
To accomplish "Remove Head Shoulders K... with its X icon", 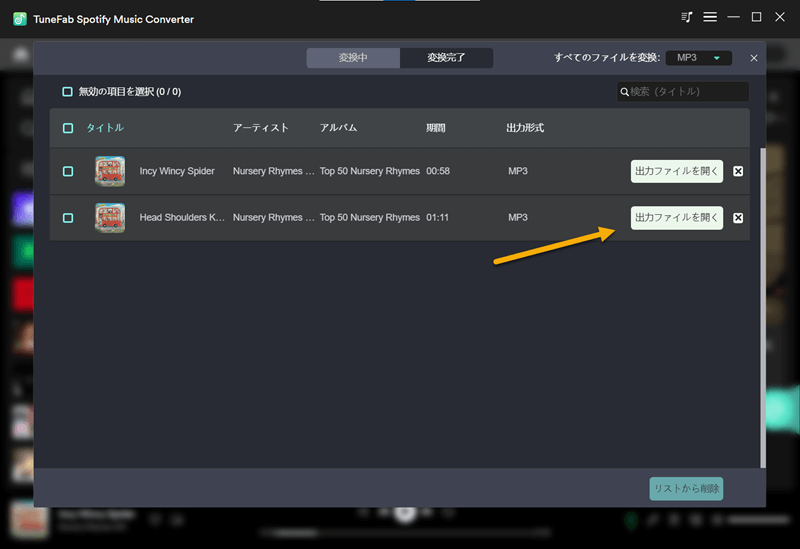I will click(x=738, y=218).
